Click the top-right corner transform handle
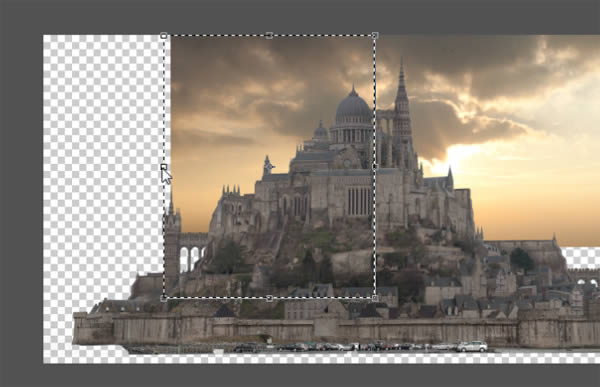The width and height of the screenshot is (600, 387). click(x=375, y=36)
